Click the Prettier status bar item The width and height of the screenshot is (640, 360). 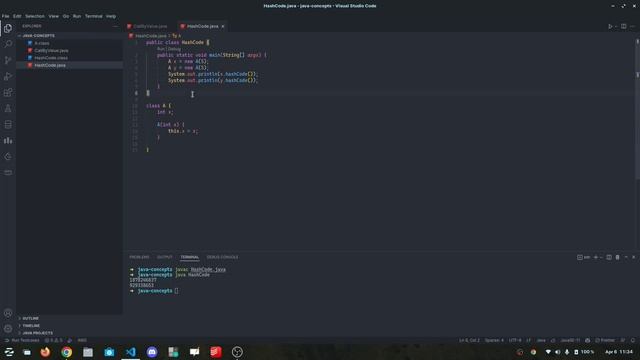tap(605, 340)
